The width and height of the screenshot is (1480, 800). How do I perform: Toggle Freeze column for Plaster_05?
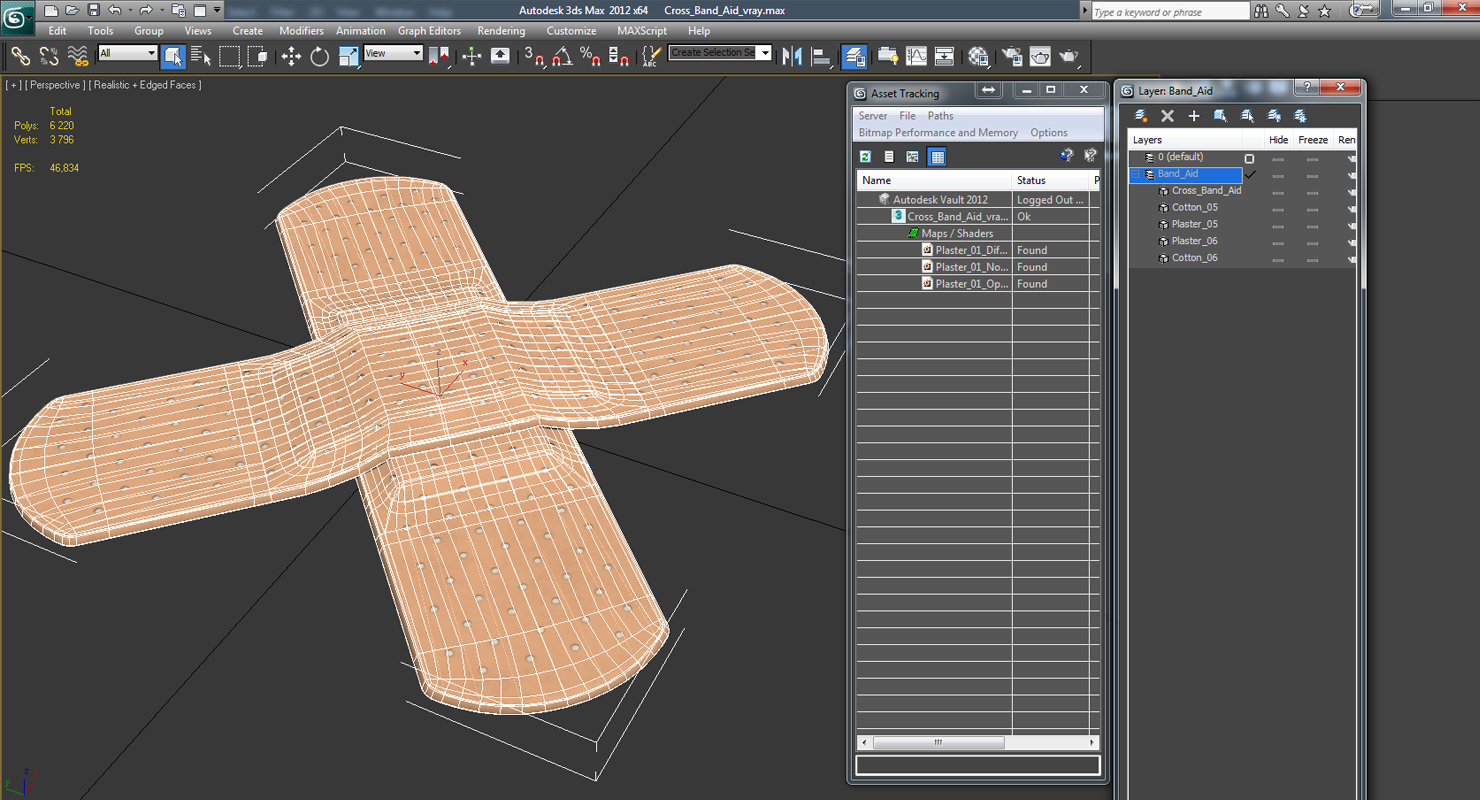(1312, 225)
